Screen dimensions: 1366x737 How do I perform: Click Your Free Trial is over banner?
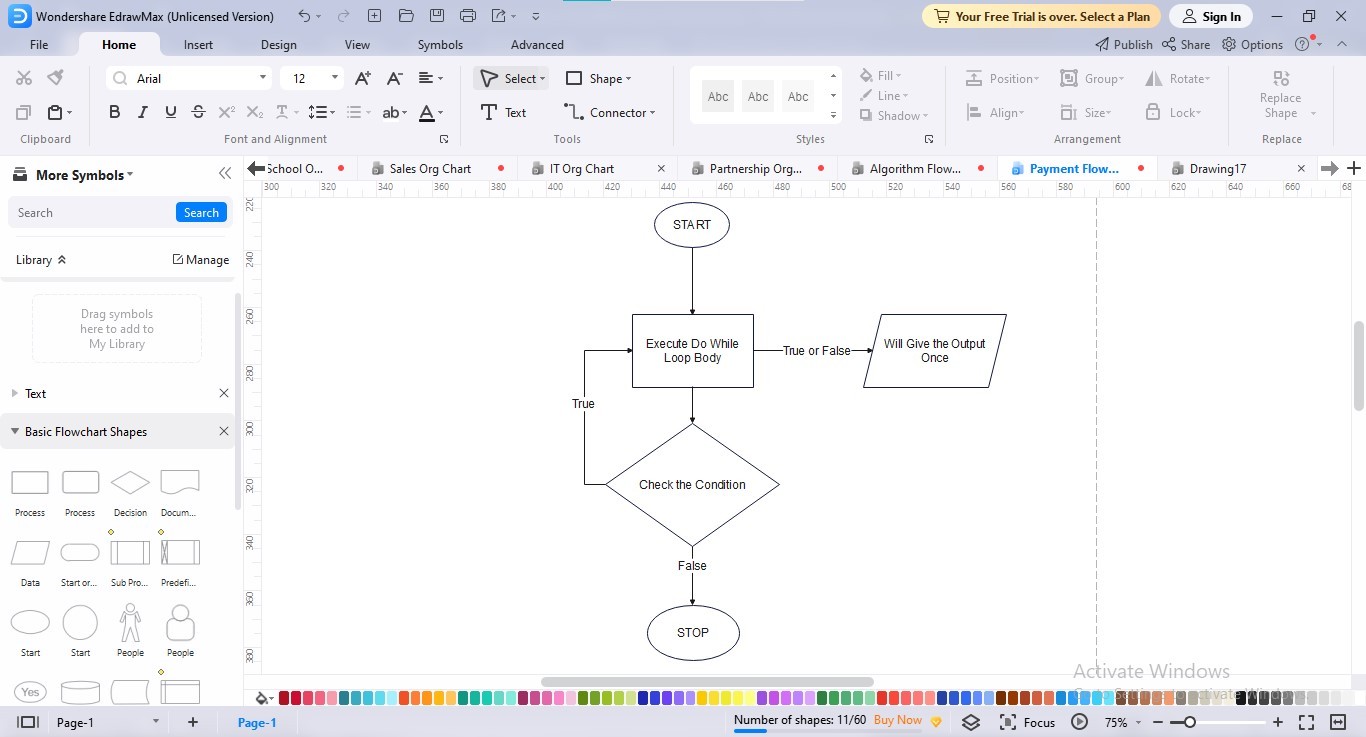pos(1042,16)
